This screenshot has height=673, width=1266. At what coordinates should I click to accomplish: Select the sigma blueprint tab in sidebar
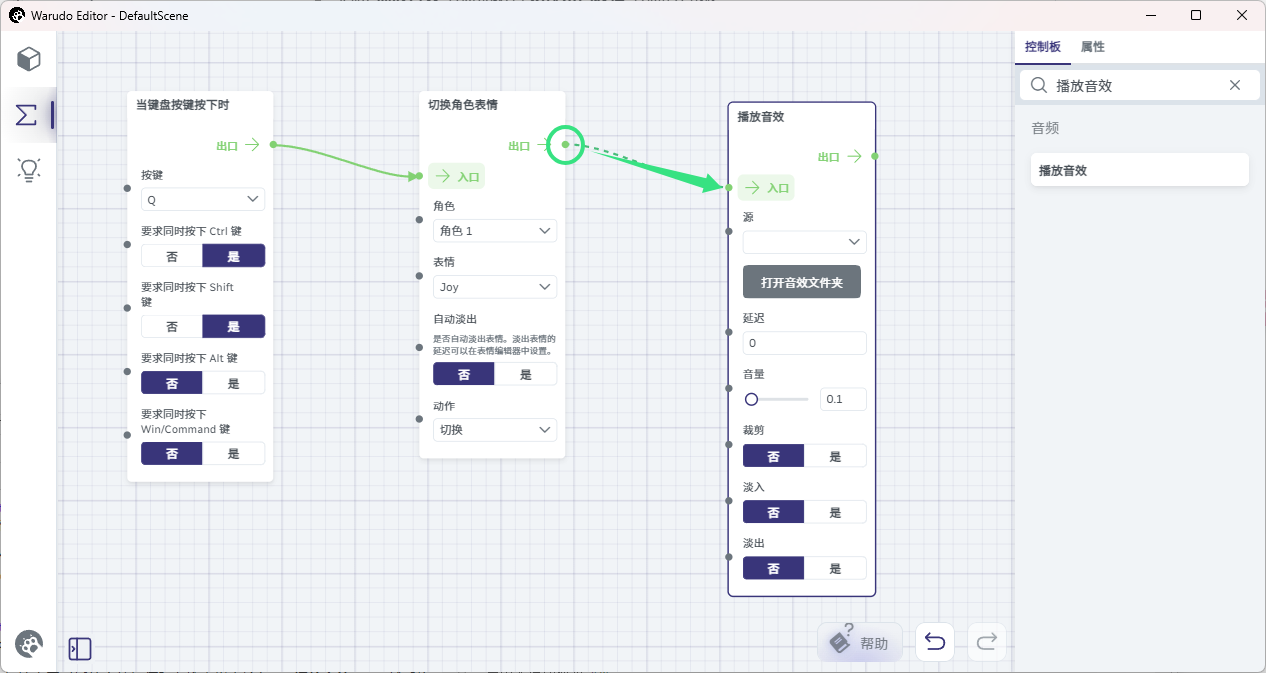click(x=27, y=115)
